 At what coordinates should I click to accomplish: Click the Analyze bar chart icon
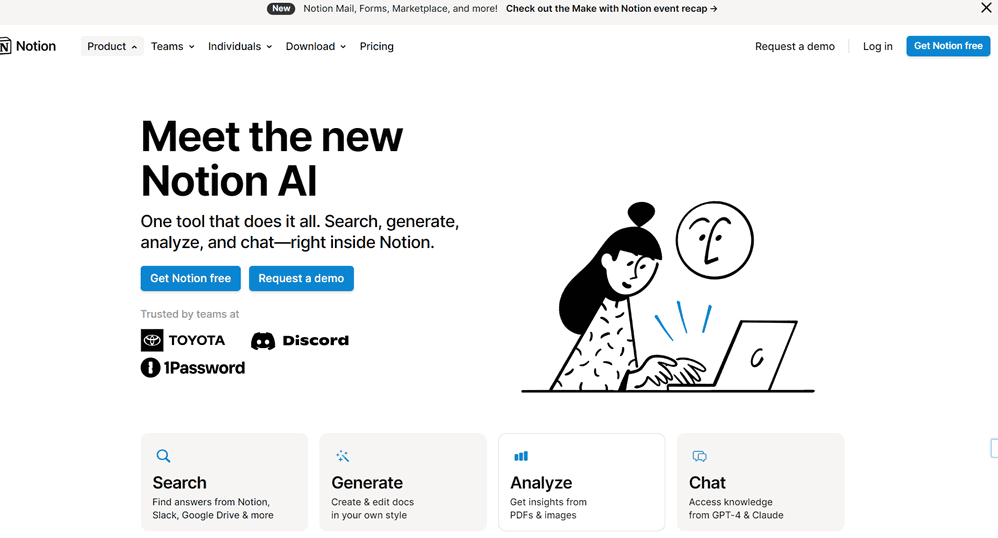click(521, 456)
